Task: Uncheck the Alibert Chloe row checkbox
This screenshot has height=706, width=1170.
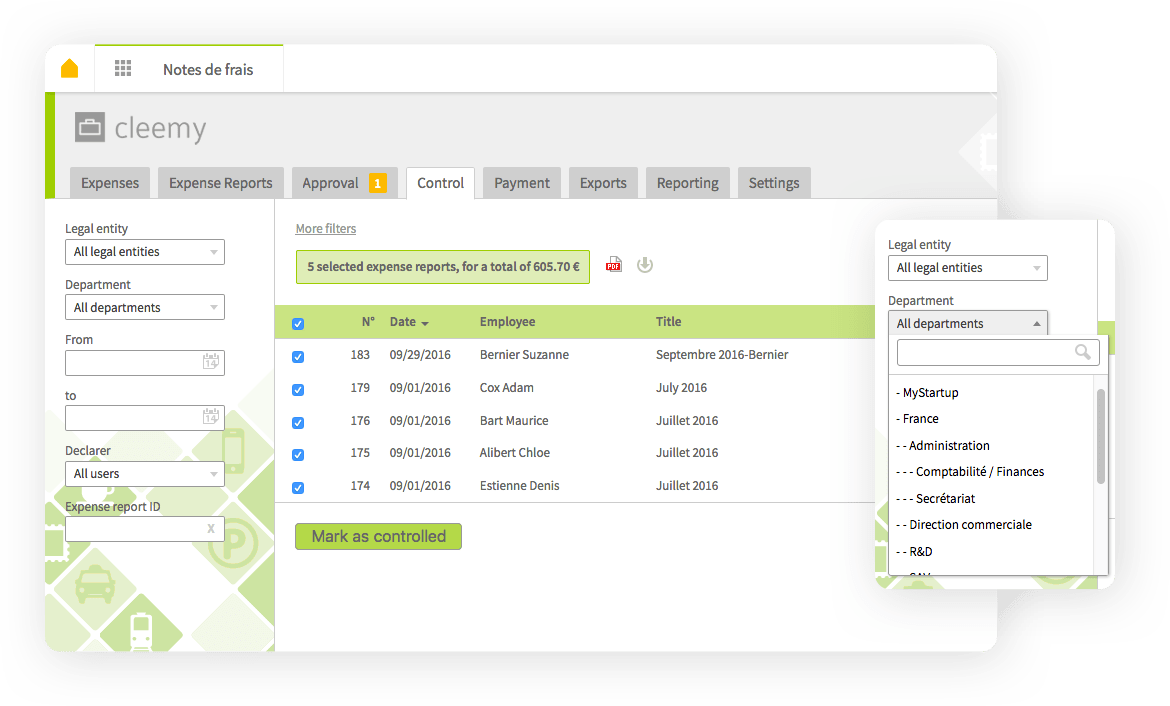Action: point(298,454)
